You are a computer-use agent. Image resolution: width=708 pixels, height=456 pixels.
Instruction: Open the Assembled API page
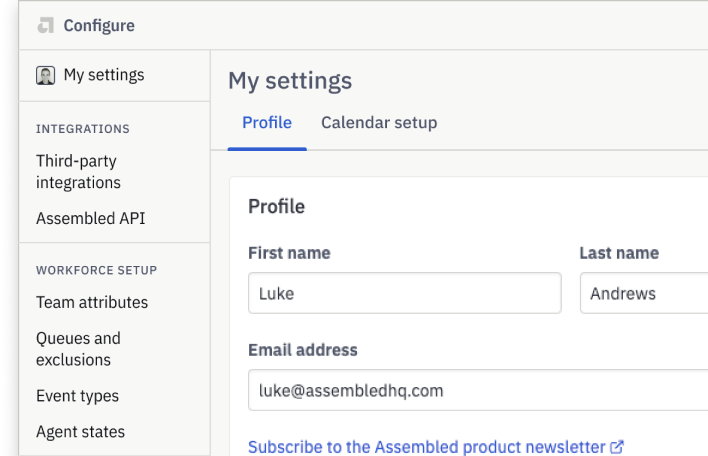click(91, 219)
